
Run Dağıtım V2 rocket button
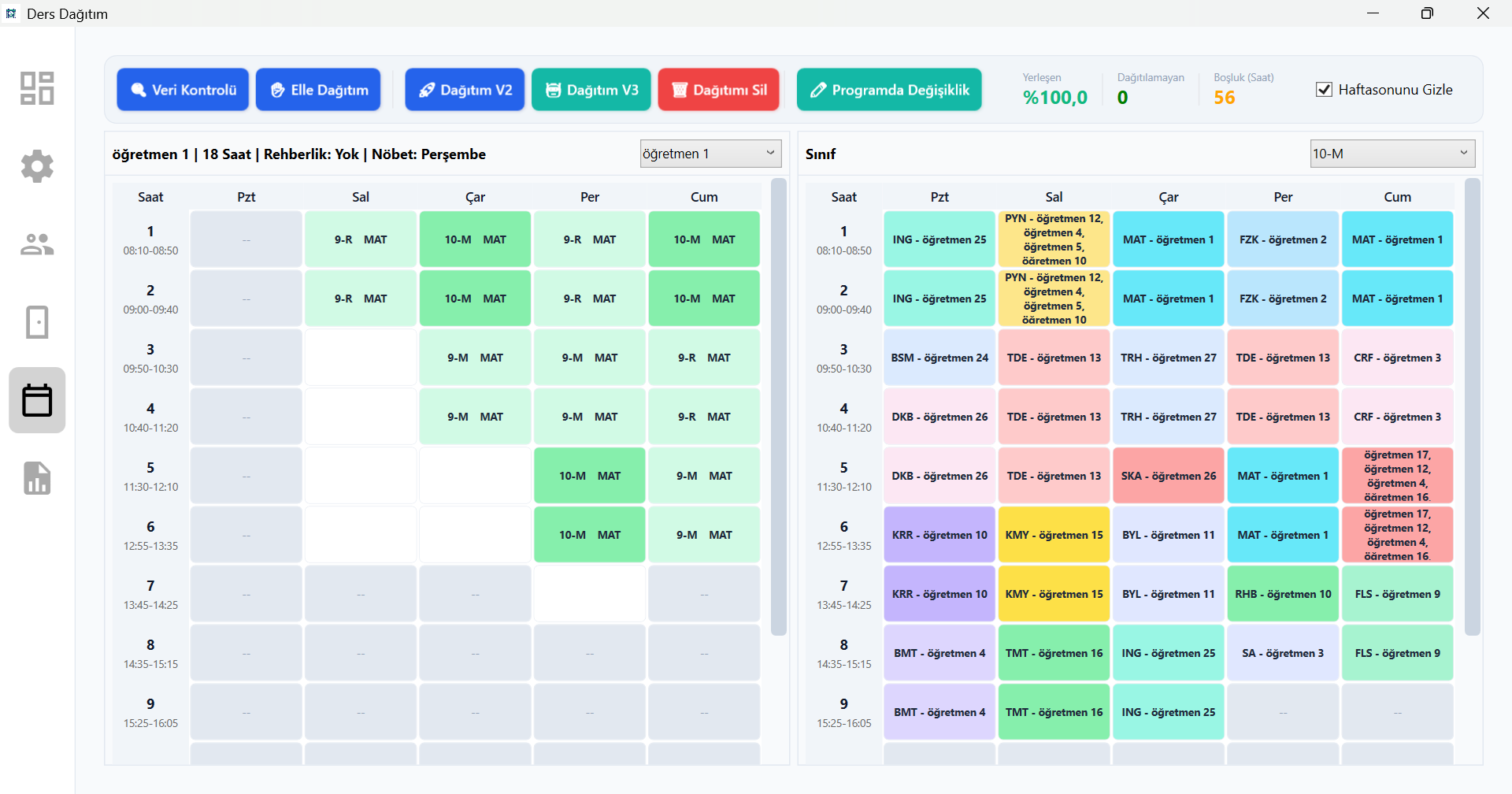(x=465, y=90)
